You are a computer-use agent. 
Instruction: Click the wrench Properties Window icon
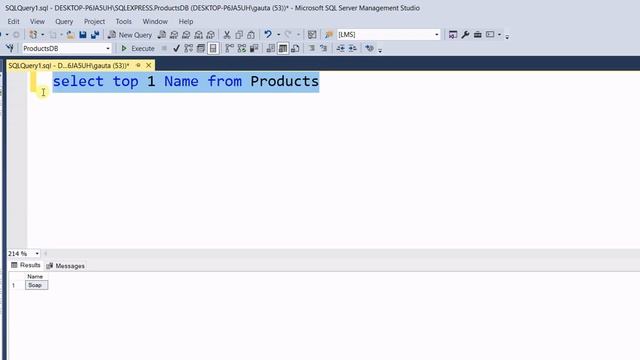tap(465, 35)
